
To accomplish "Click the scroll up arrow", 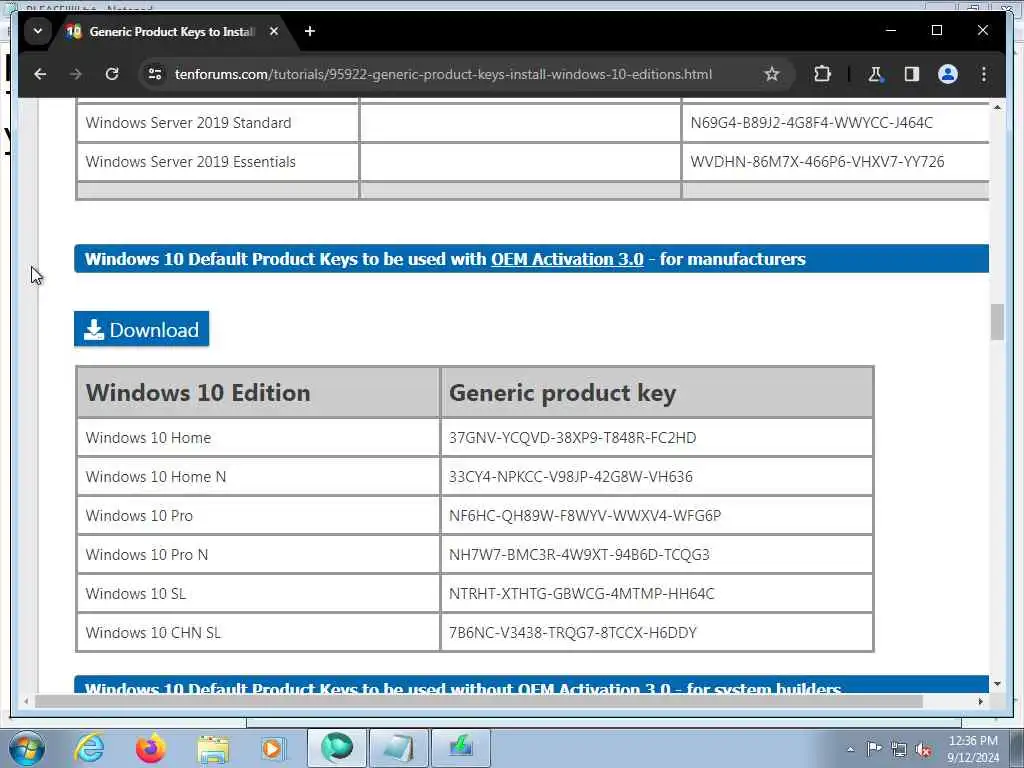I will [997, 107].
